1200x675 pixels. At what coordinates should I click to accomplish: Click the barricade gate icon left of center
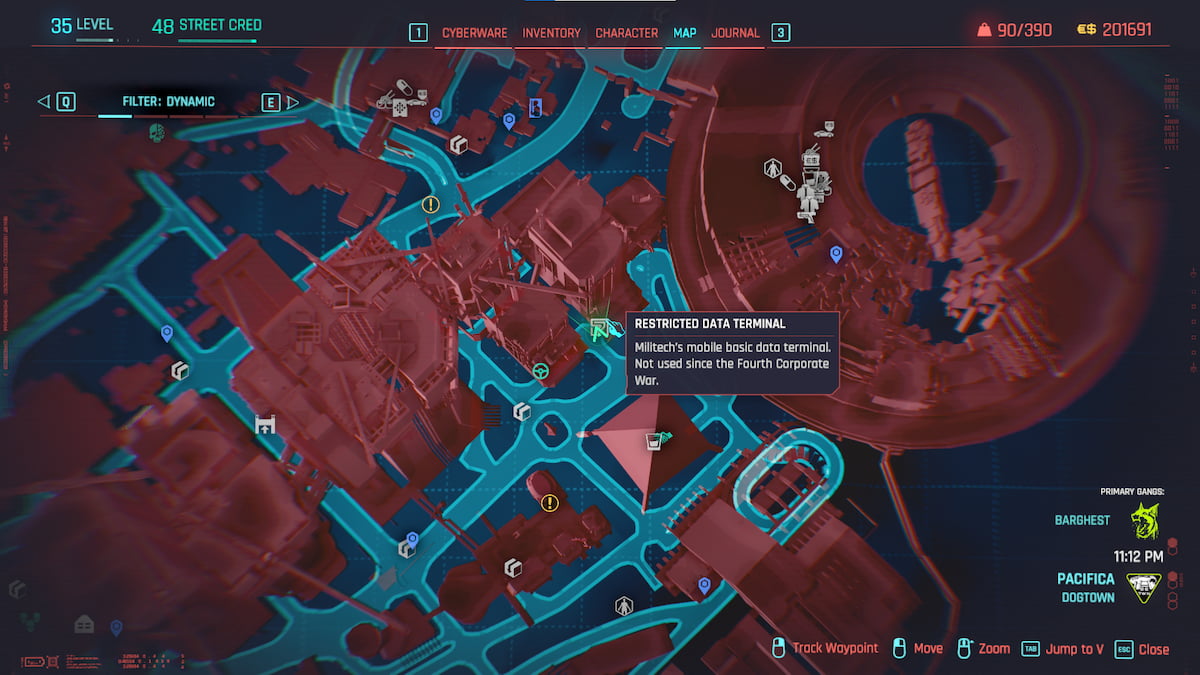coord(265,424)
